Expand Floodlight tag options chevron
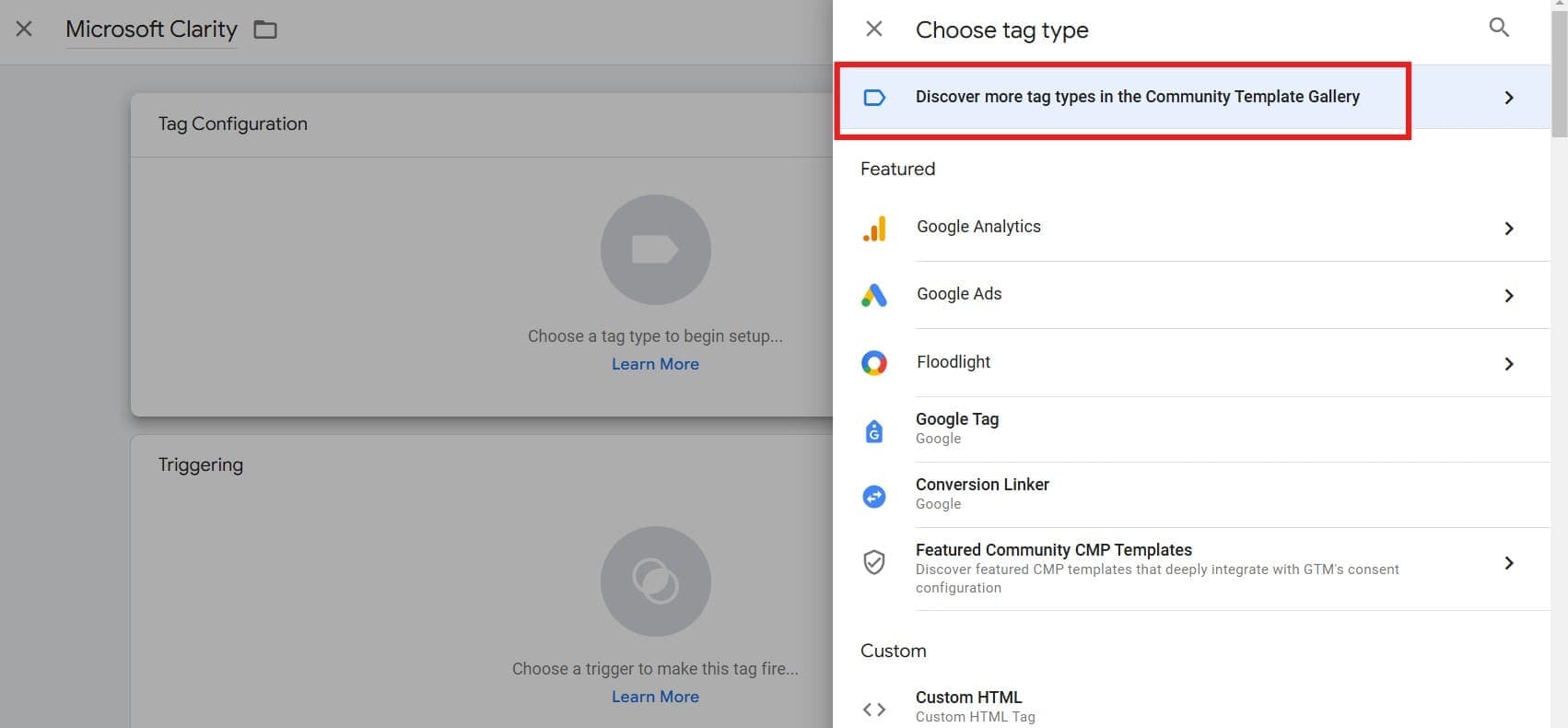 (1508, 364)
